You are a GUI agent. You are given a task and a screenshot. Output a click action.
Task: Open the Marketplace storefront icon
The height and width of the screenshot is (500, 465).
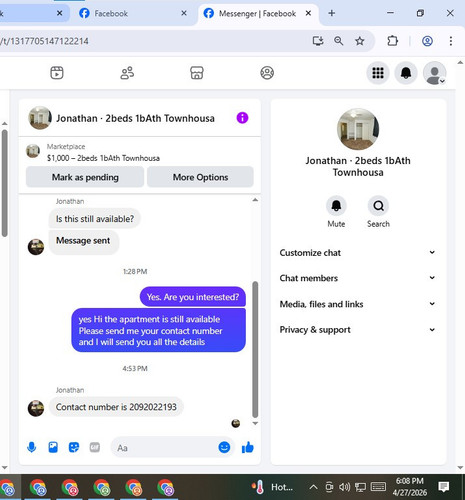[197, 73]
